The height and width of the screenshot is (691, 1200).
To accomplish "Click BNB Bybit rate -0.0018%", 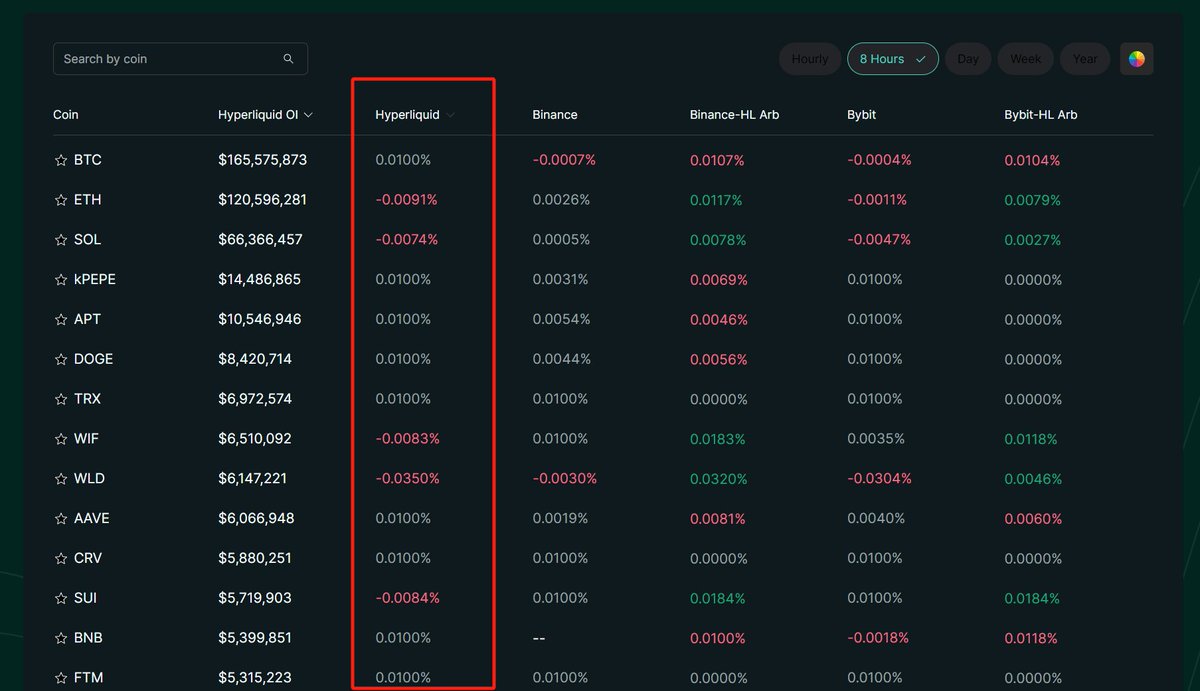I will 878,638.
